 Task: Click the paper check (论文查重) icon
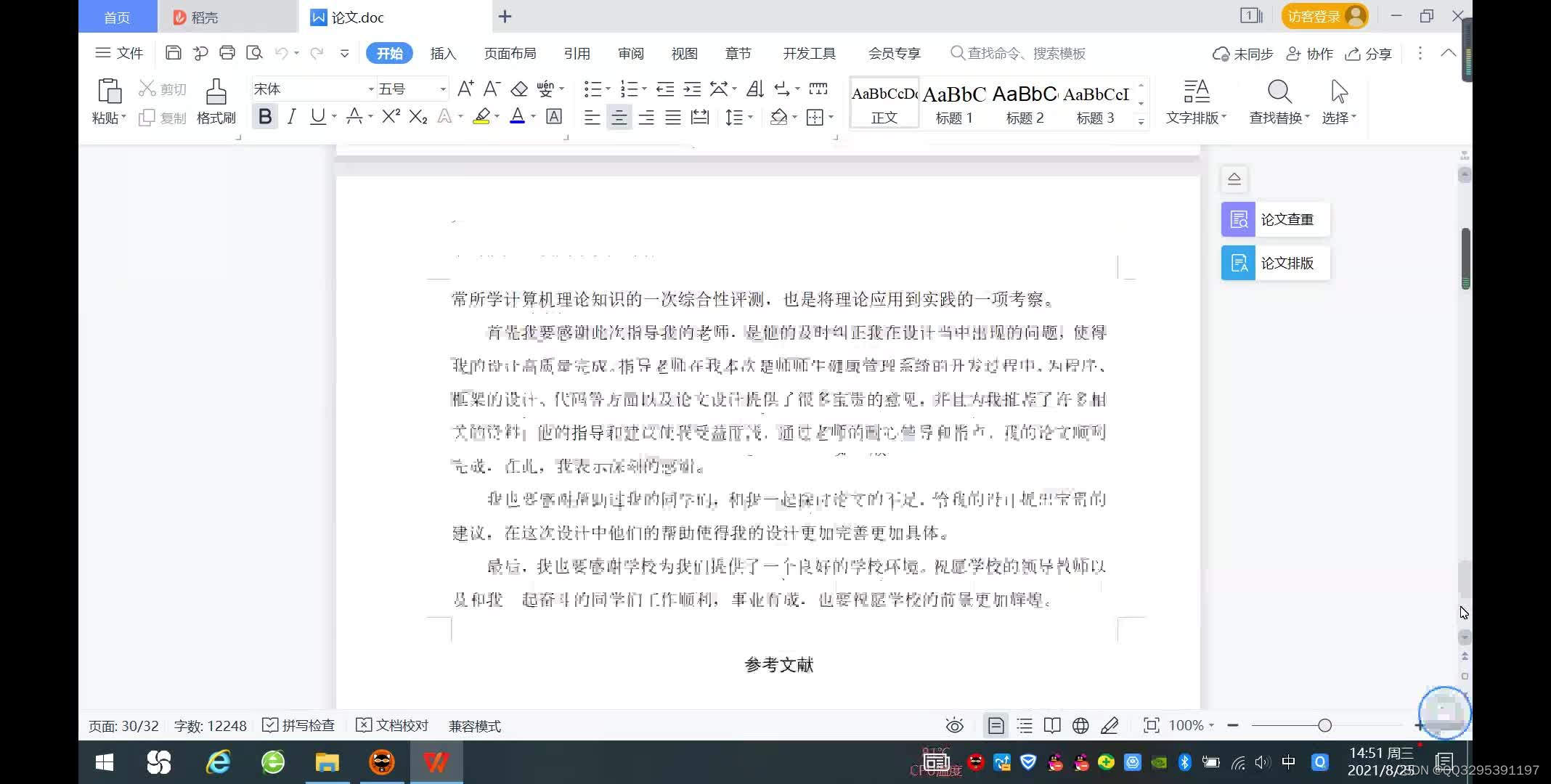pyautogui.click(x=1239, y=219)
